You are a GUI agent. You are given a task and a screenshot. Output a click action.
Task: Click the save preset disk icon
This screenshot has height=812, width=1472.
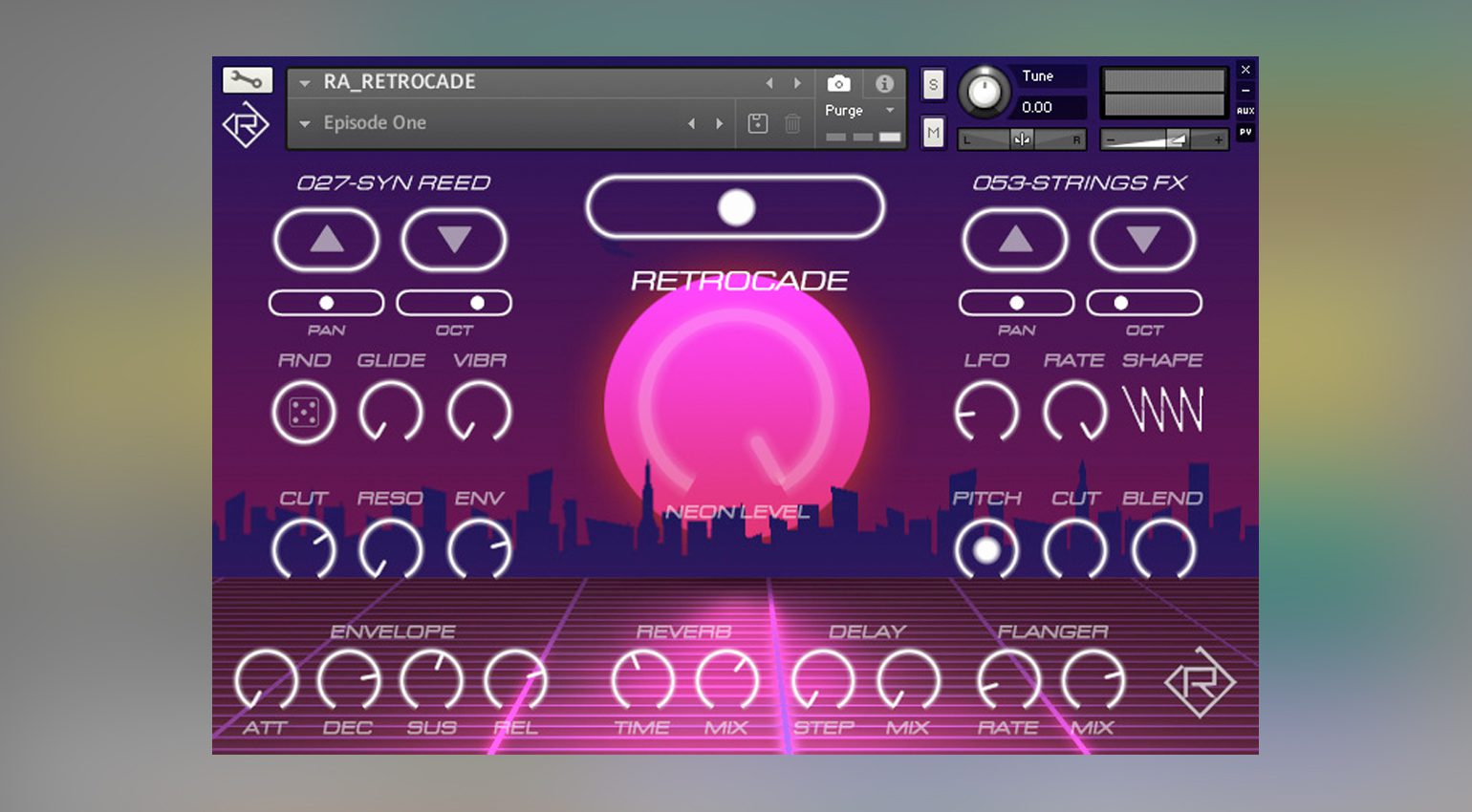pos(758,123)
